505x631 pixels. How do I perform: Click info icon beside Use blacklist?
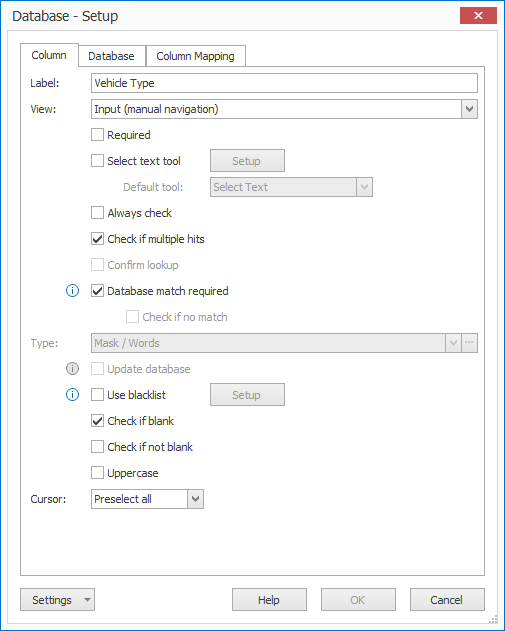[72, 395]
